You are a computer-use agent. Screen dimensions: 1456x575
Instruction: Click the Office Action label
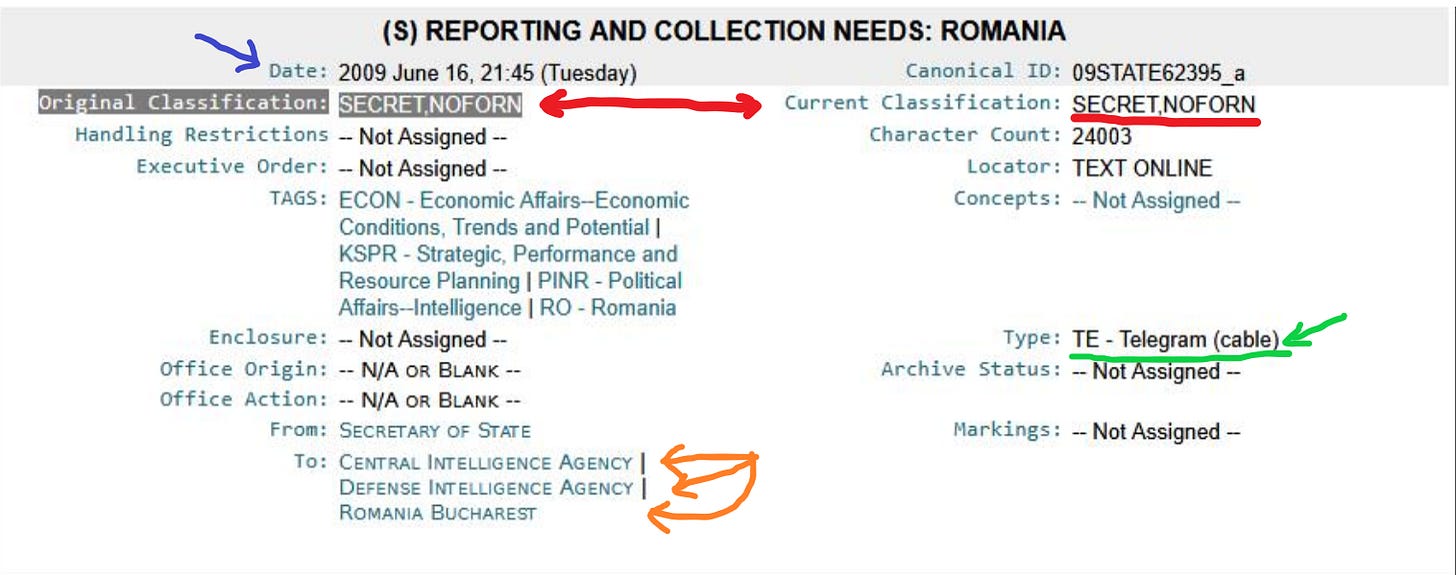click(244, 398)
